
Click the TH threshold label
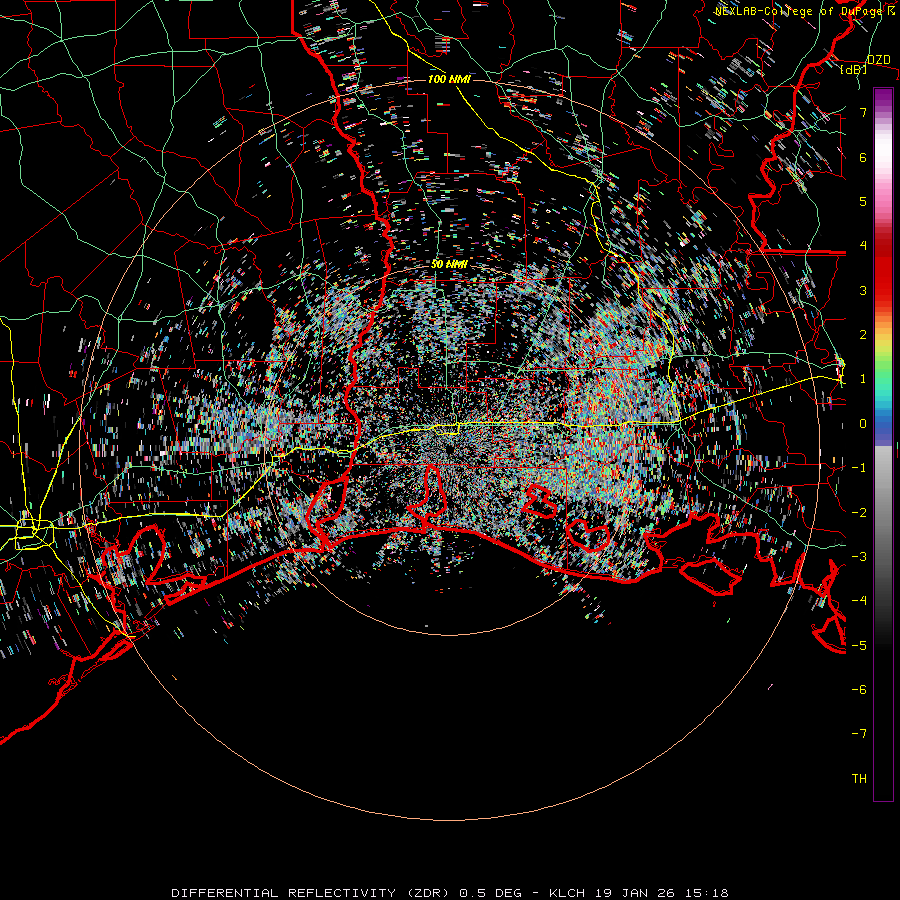[x=859, y=779]
